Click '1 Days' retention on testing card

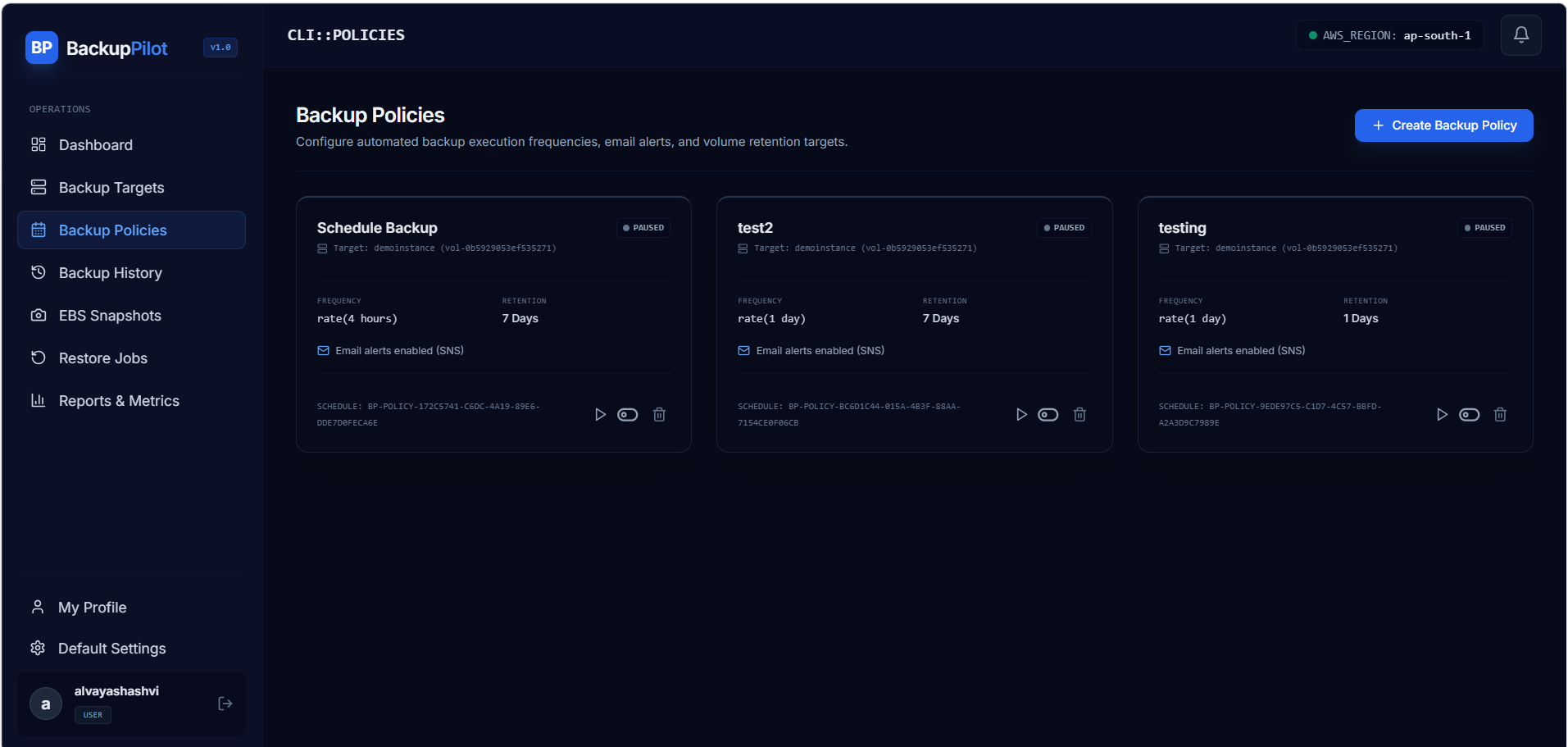pyautogui.click(x=1361, y=318)
